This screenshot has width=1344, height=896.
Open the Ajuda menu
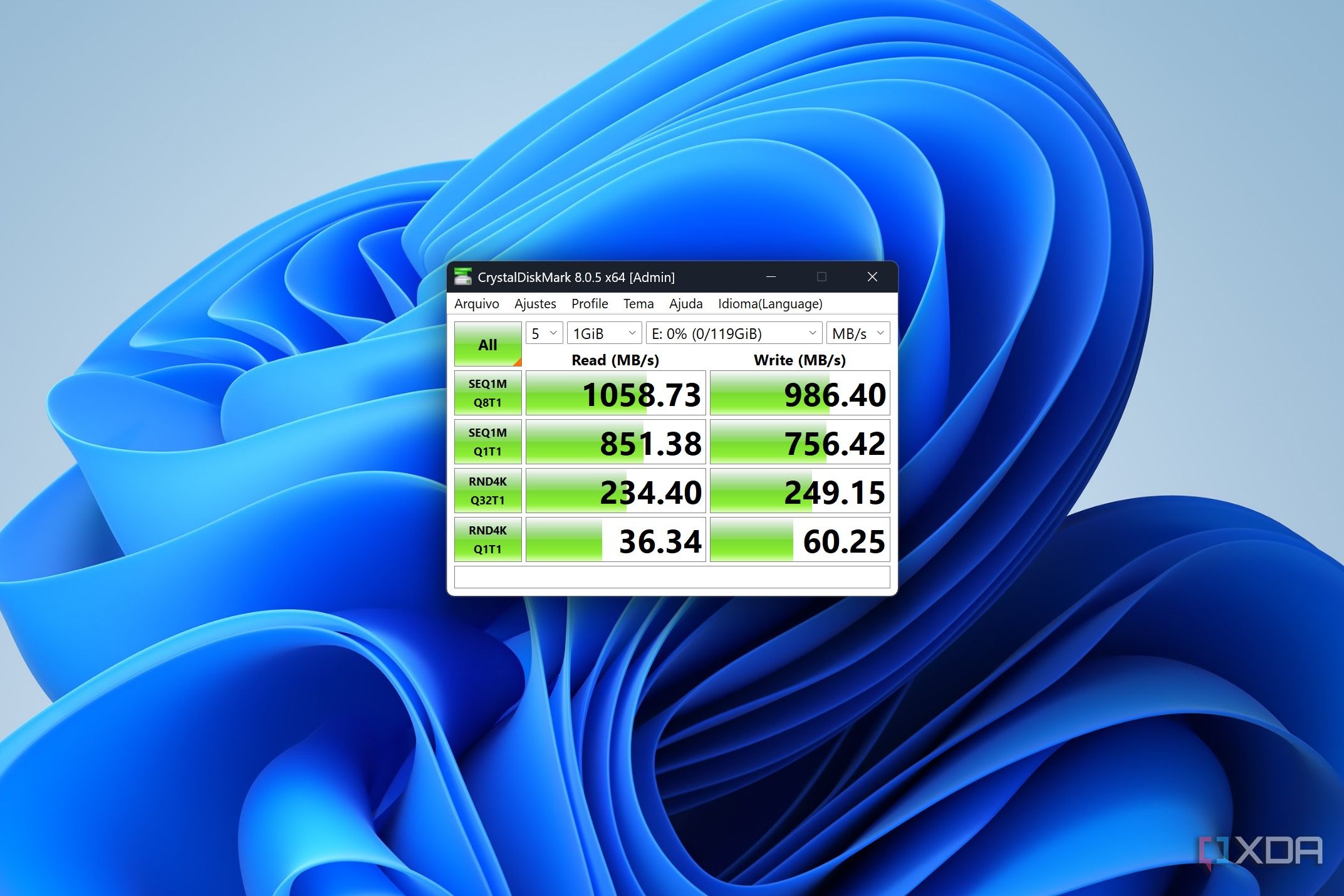(685, 304)
